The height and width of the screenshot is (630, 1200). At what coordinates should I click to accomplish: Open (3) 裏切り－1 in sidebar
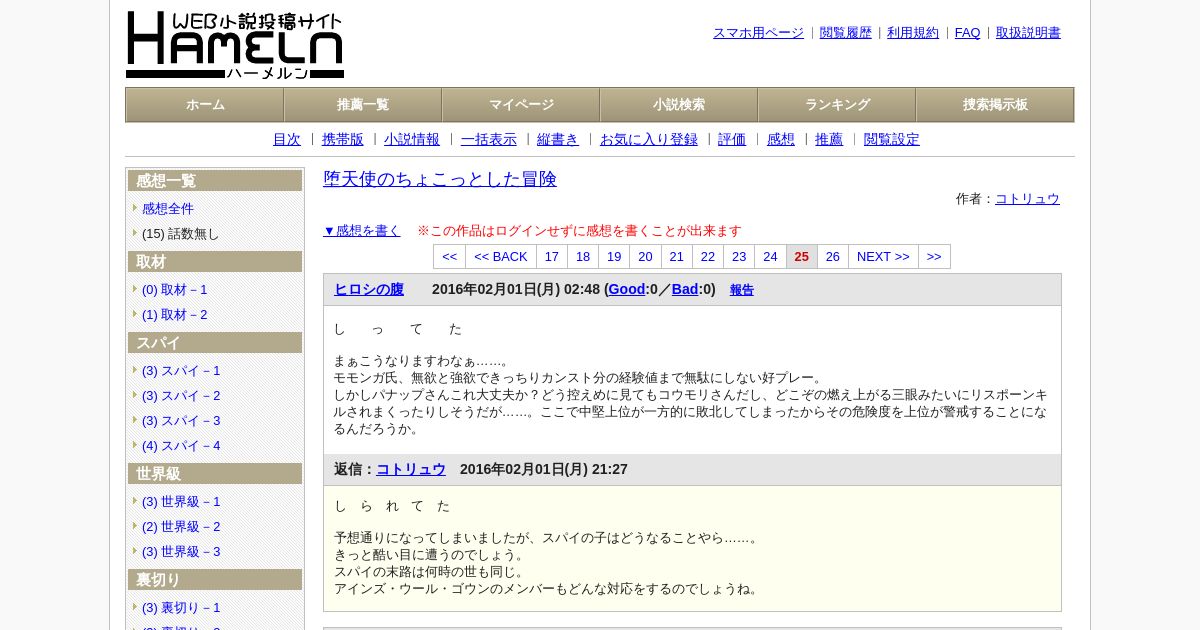click(x=181, y=608)
